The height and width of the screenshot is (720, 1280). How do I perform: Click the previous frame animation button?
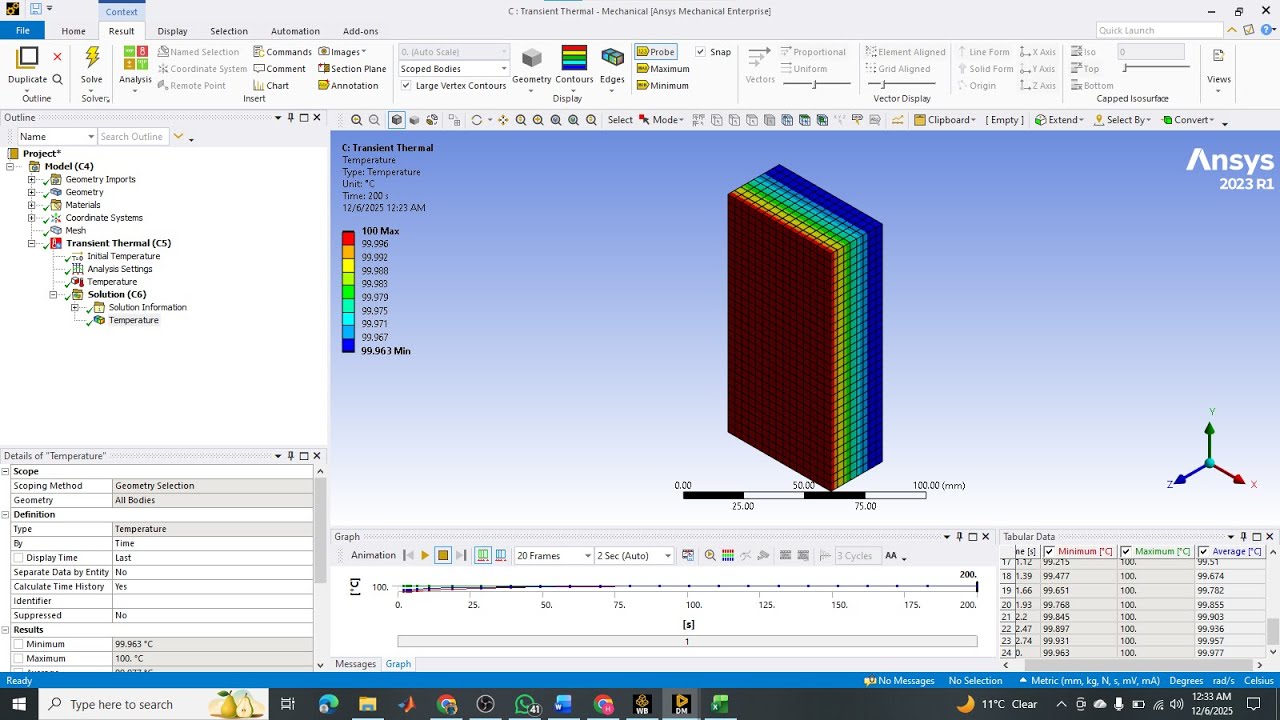pos(408,556)
